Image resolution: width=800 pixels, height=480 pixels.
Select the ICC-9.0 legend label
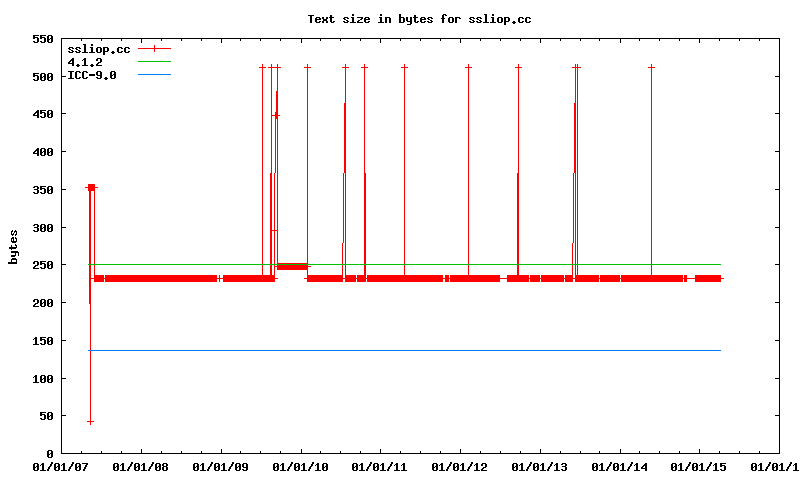pyautogui.click(x=91, y=75)
